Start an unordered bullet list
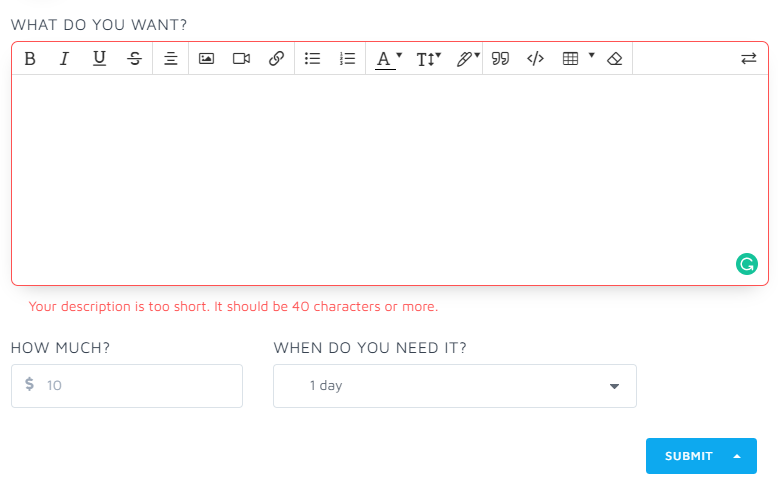The image size is (778, 491). coord(312,59)
